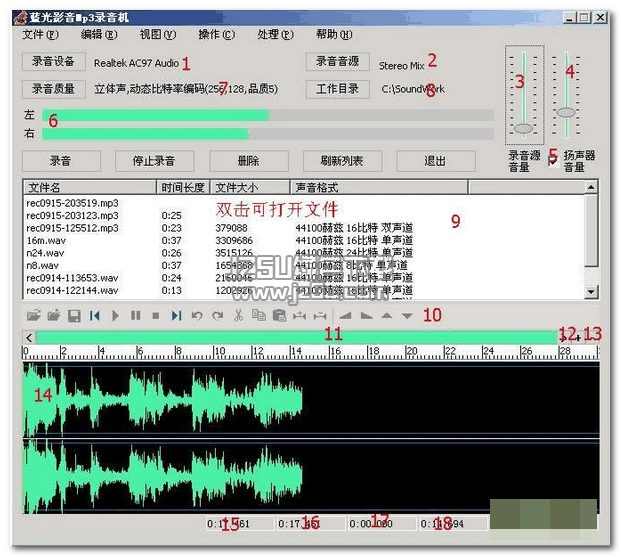Sort by the 声音格式 column header
Screen dimensions: 621x557
(x=379, y=187)
